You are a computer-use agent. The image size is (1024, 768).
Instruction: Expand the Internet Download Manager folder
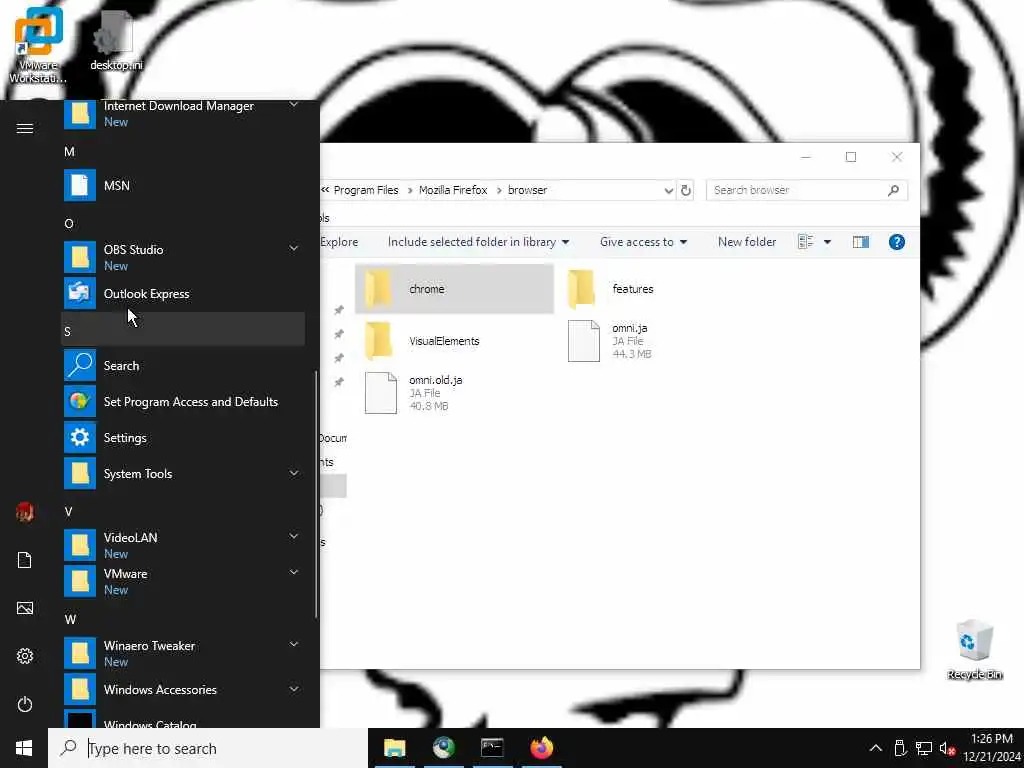[295, 104]
